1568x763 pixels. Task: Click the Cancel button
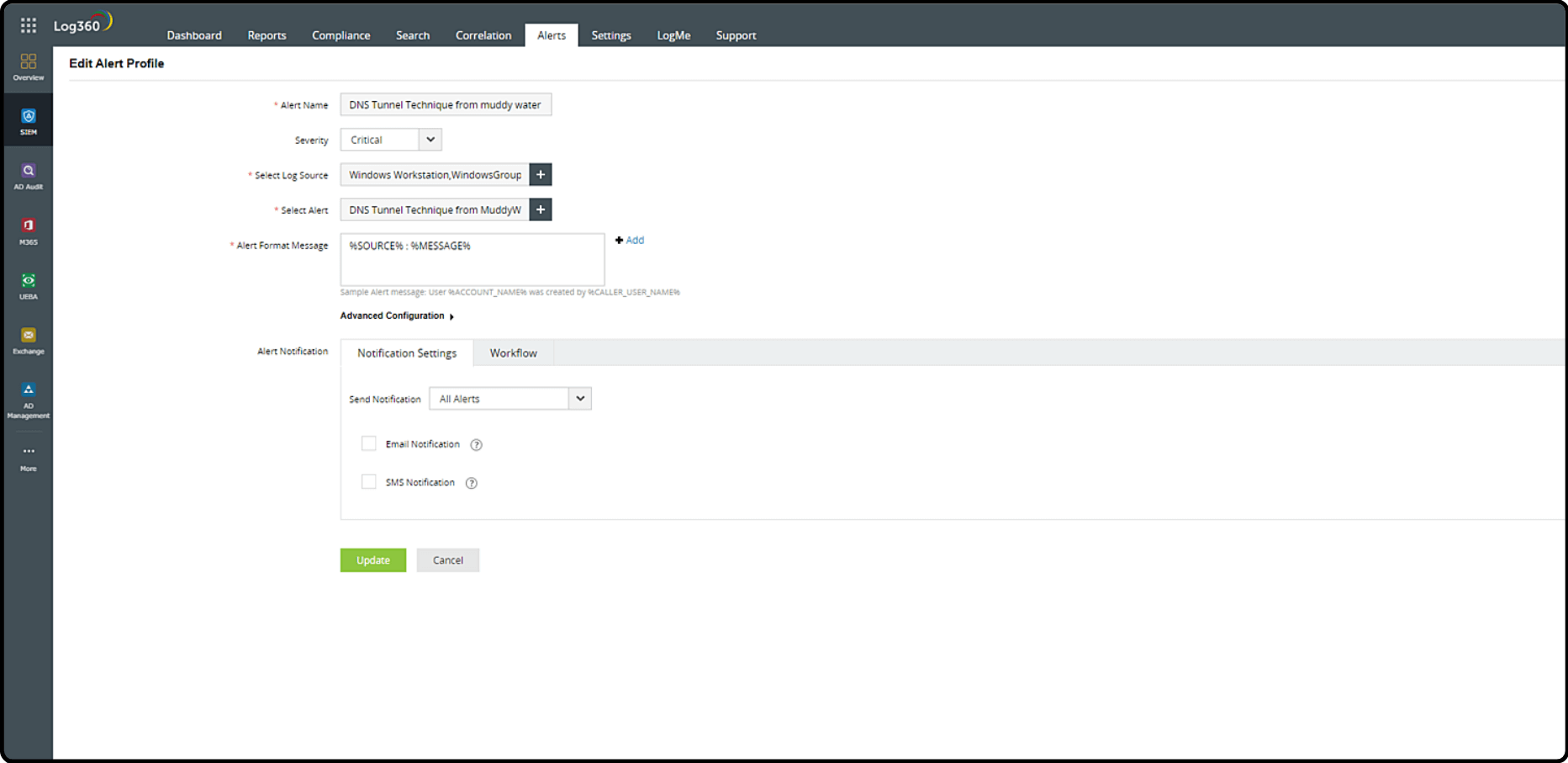point(448,560)
